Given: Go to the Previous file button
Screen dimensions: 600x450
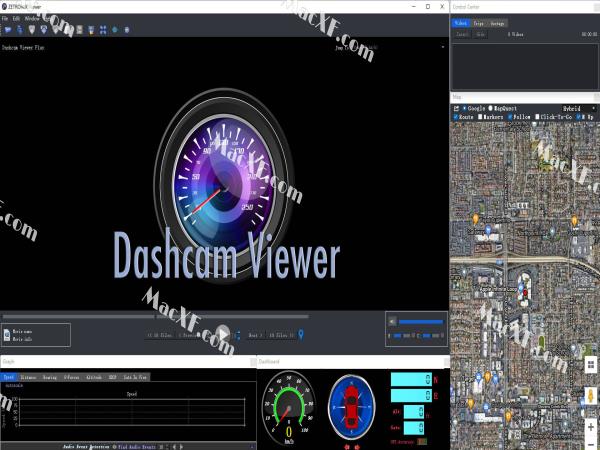Looking at the screenshot, I should click(x=188, y=335).
